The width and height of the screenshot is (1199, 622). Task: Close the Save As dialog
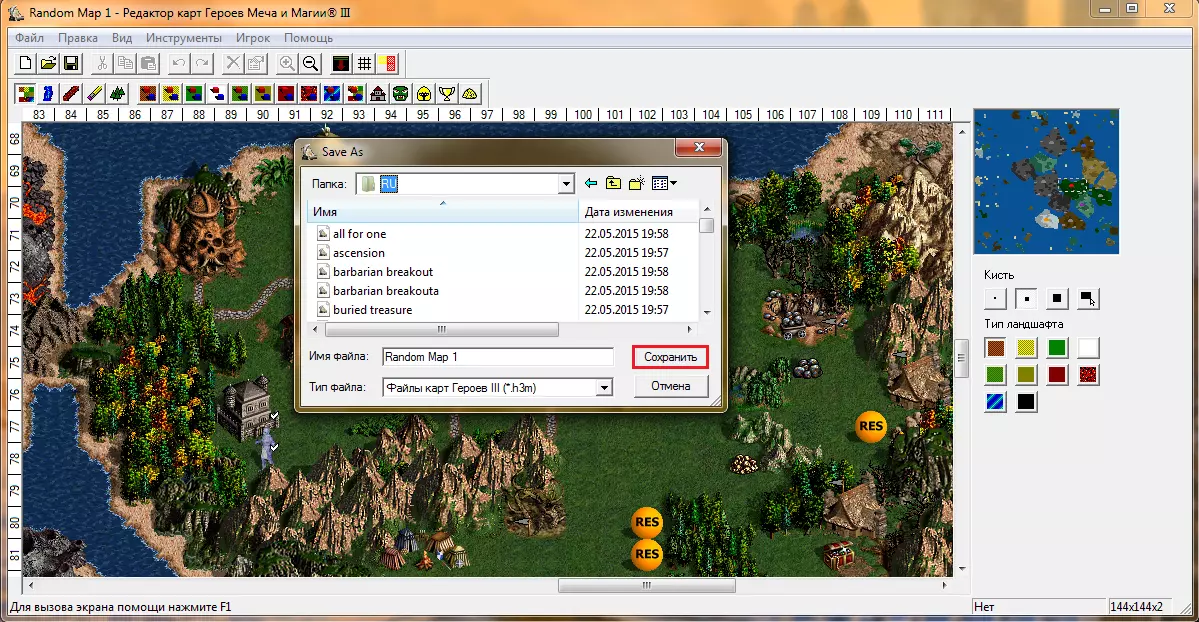tap(699, 147)
